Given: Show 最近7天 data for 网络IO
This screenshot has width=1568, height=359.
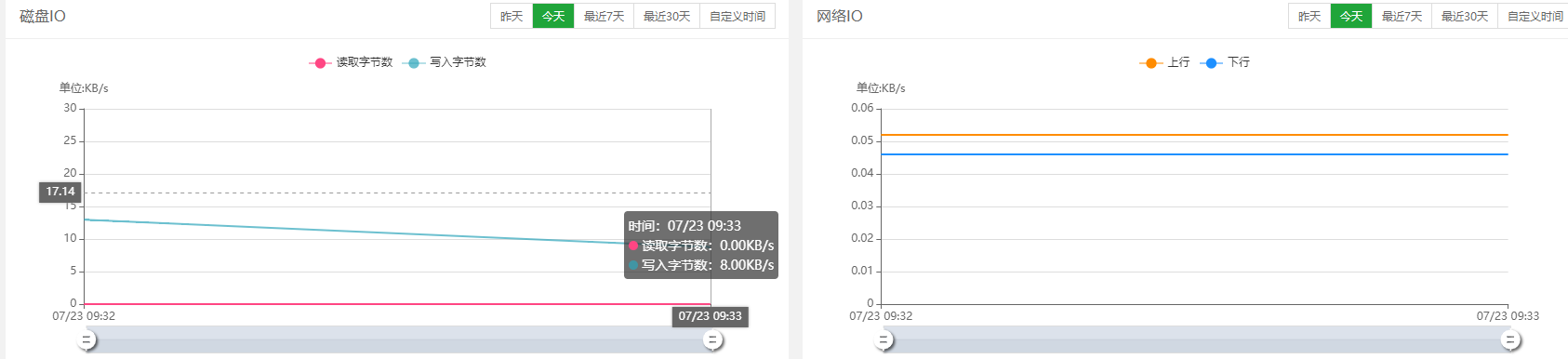Looking at the screenshot, I should 1402,17.
